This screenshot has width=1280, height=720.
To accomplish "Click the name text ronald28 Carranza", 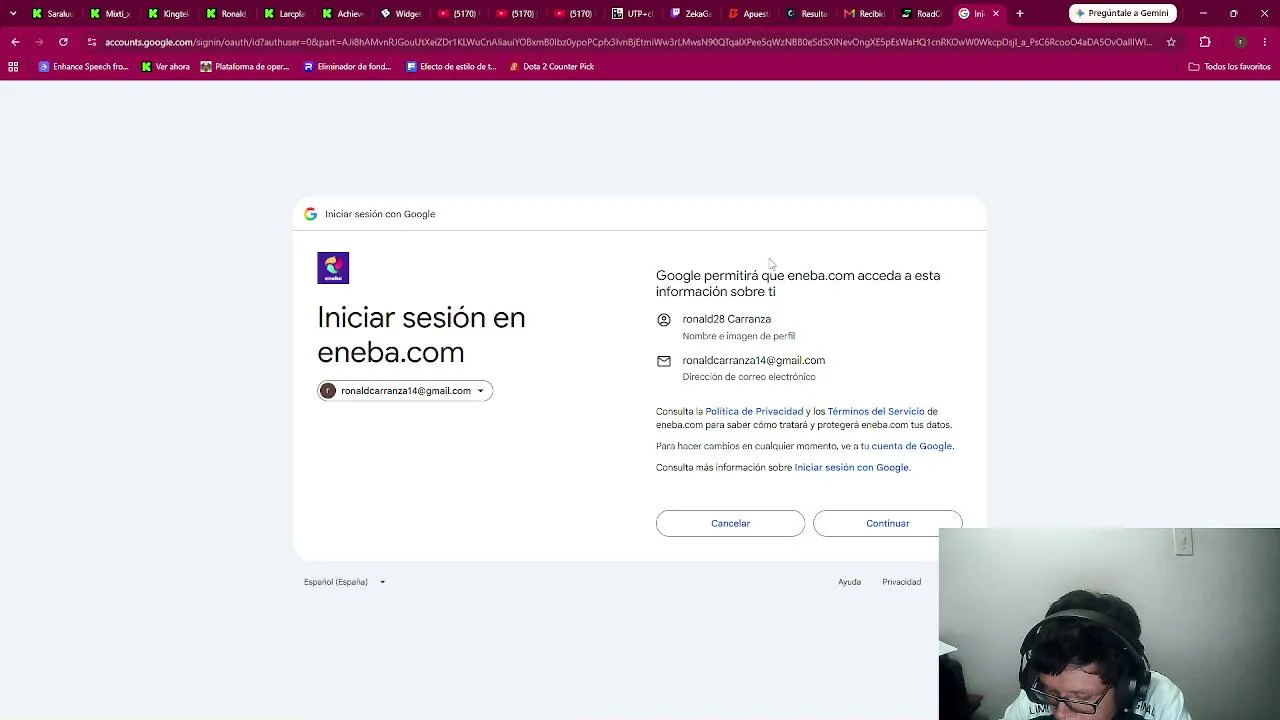I will click(726, 319).
